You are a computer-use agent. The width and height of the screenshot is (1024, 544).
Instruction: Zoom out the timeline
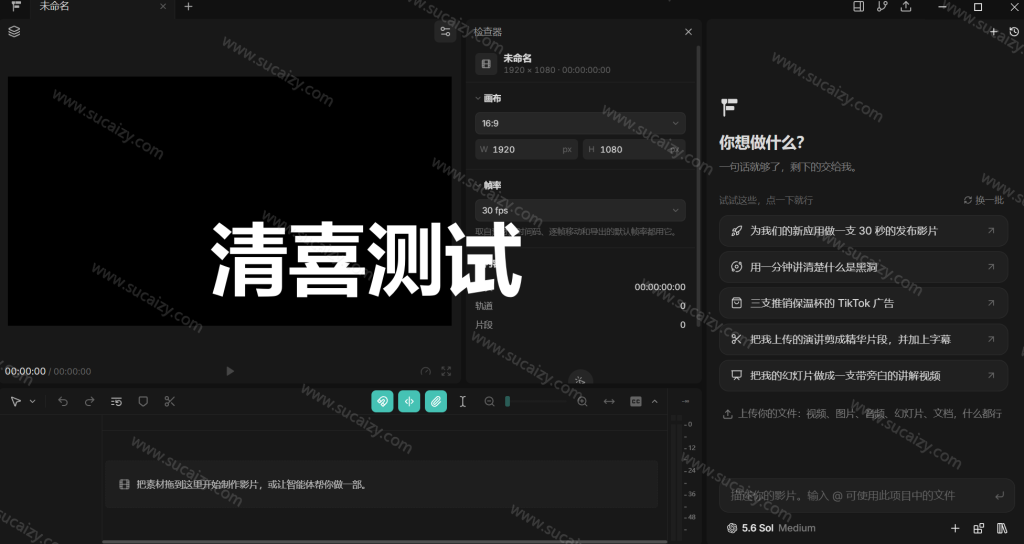[x=489, y=402]
